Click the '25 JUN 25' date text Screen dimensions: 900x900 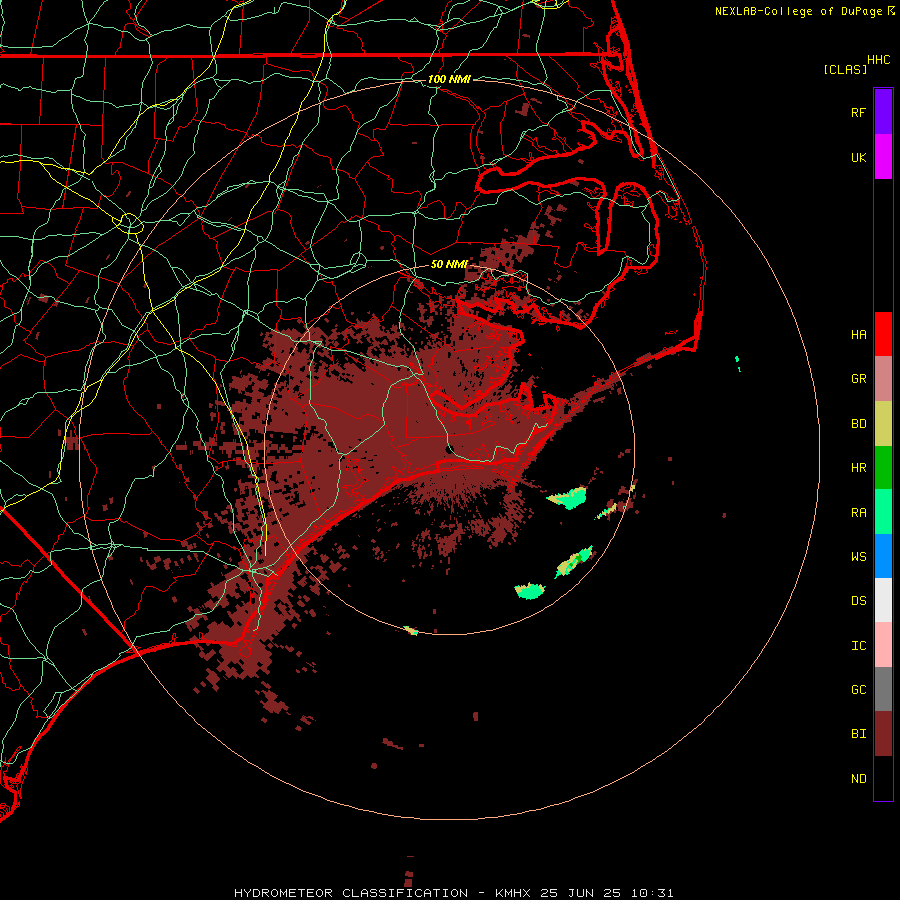pyautogui.click(x=581, y=893)
